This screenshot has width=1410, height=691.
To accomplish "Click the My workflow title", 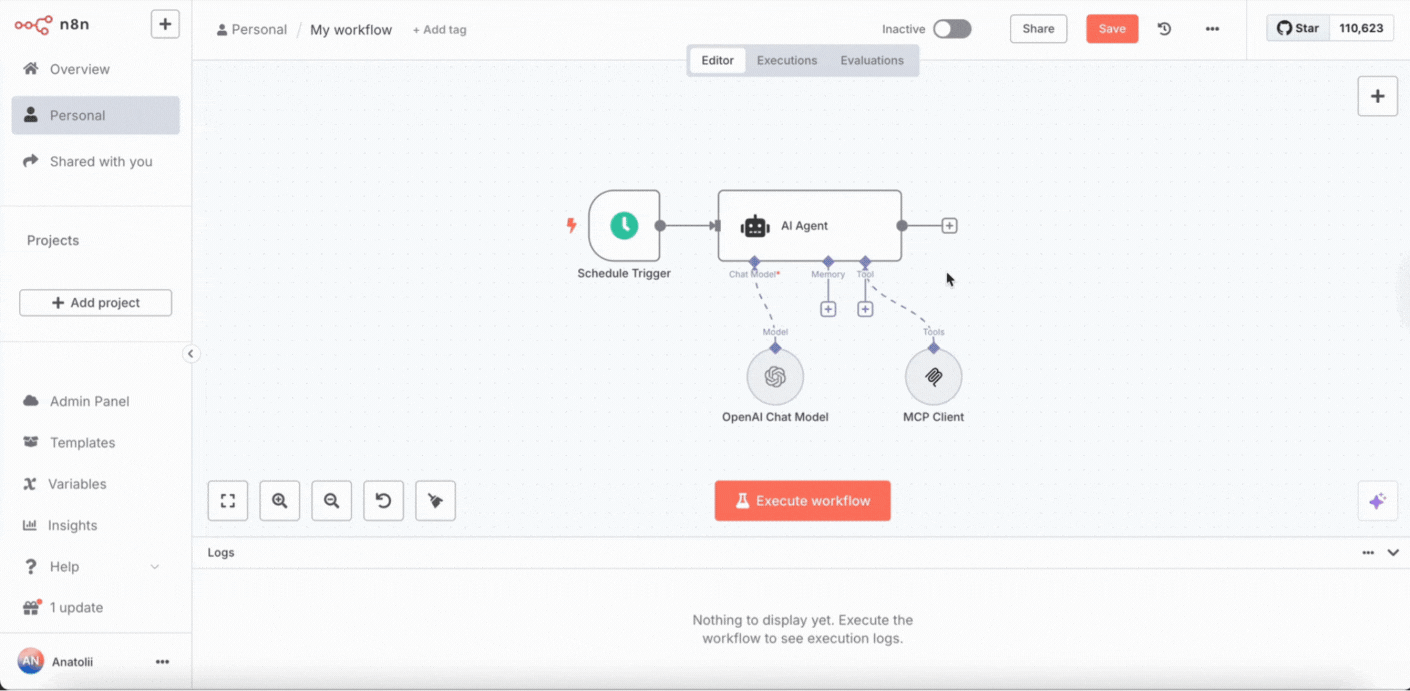I will [x=351, y=30].
